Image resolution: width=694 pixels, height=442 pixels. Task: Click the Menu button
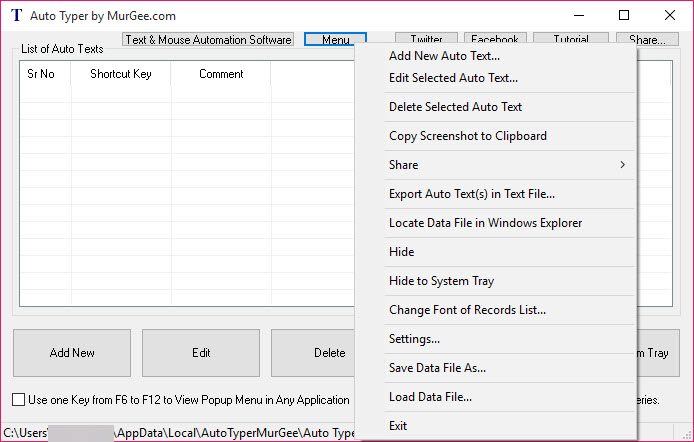[x=335, y=39]
